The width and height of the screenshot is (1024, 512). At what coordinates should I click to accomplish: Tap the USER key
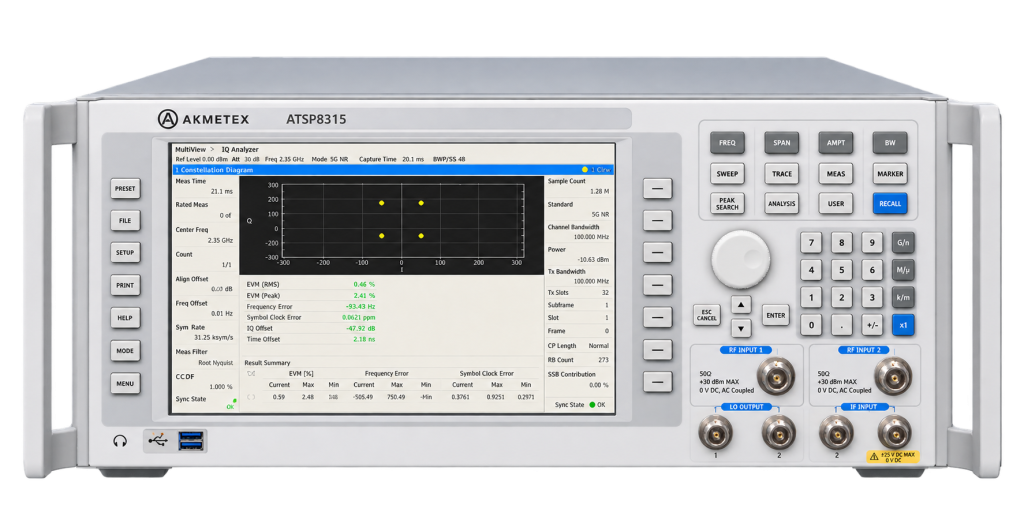tap(836, 204)
